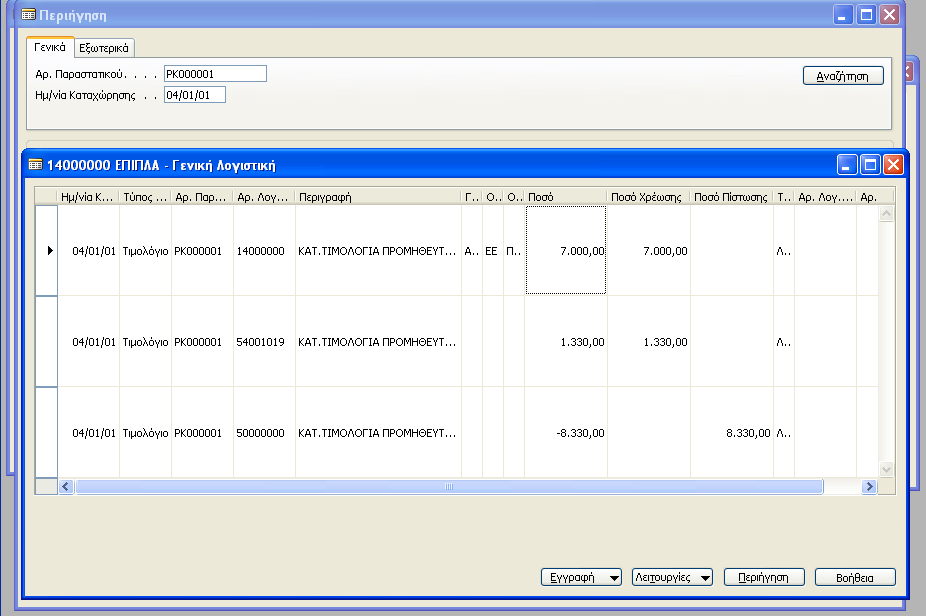Viewport: 926px width, 616px height.
Task: Click the Αρ. Παραστατικού field PK000001
Action: click(215, 74)
